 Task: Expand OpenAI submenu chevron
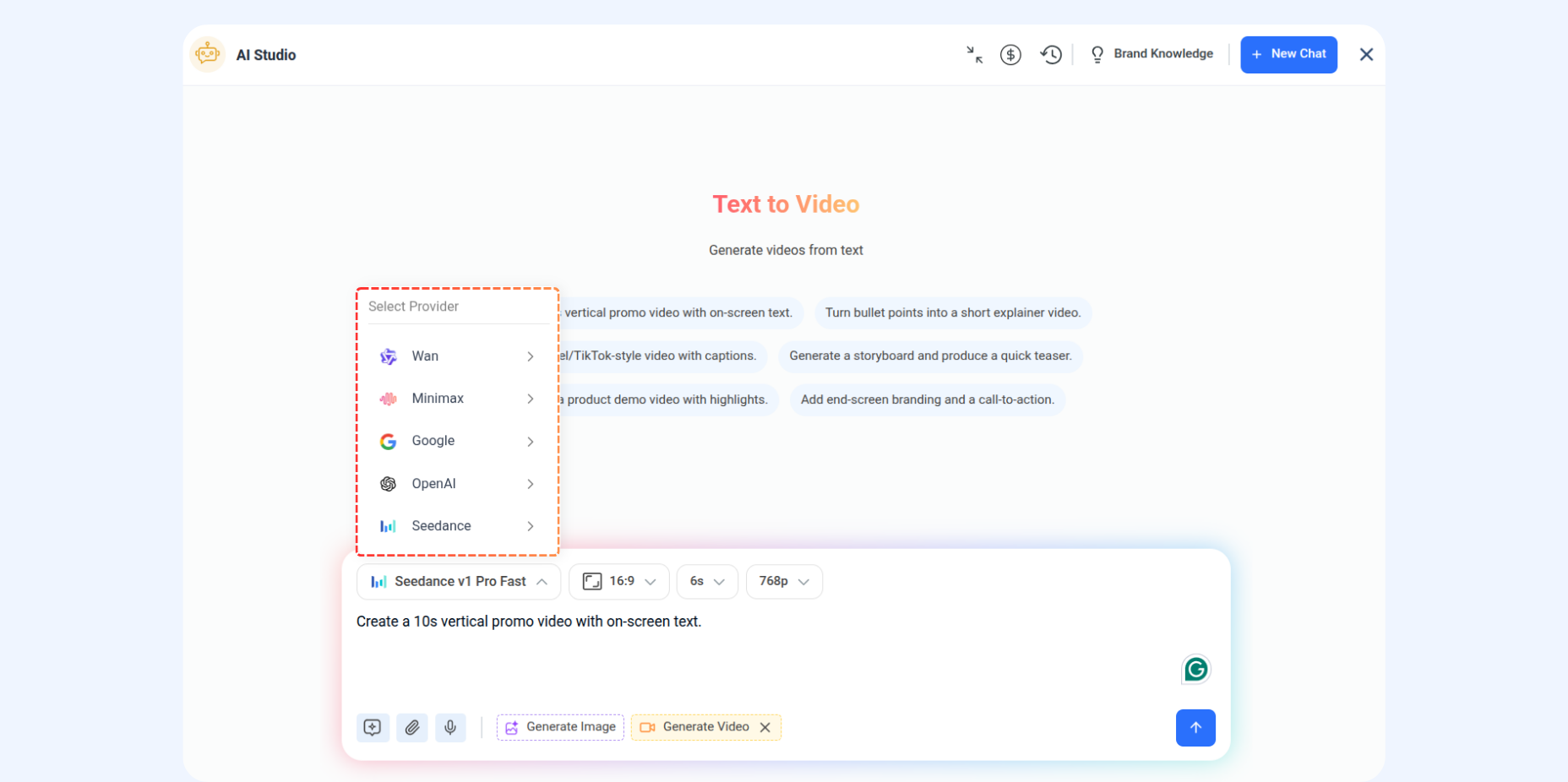point(531,484)
